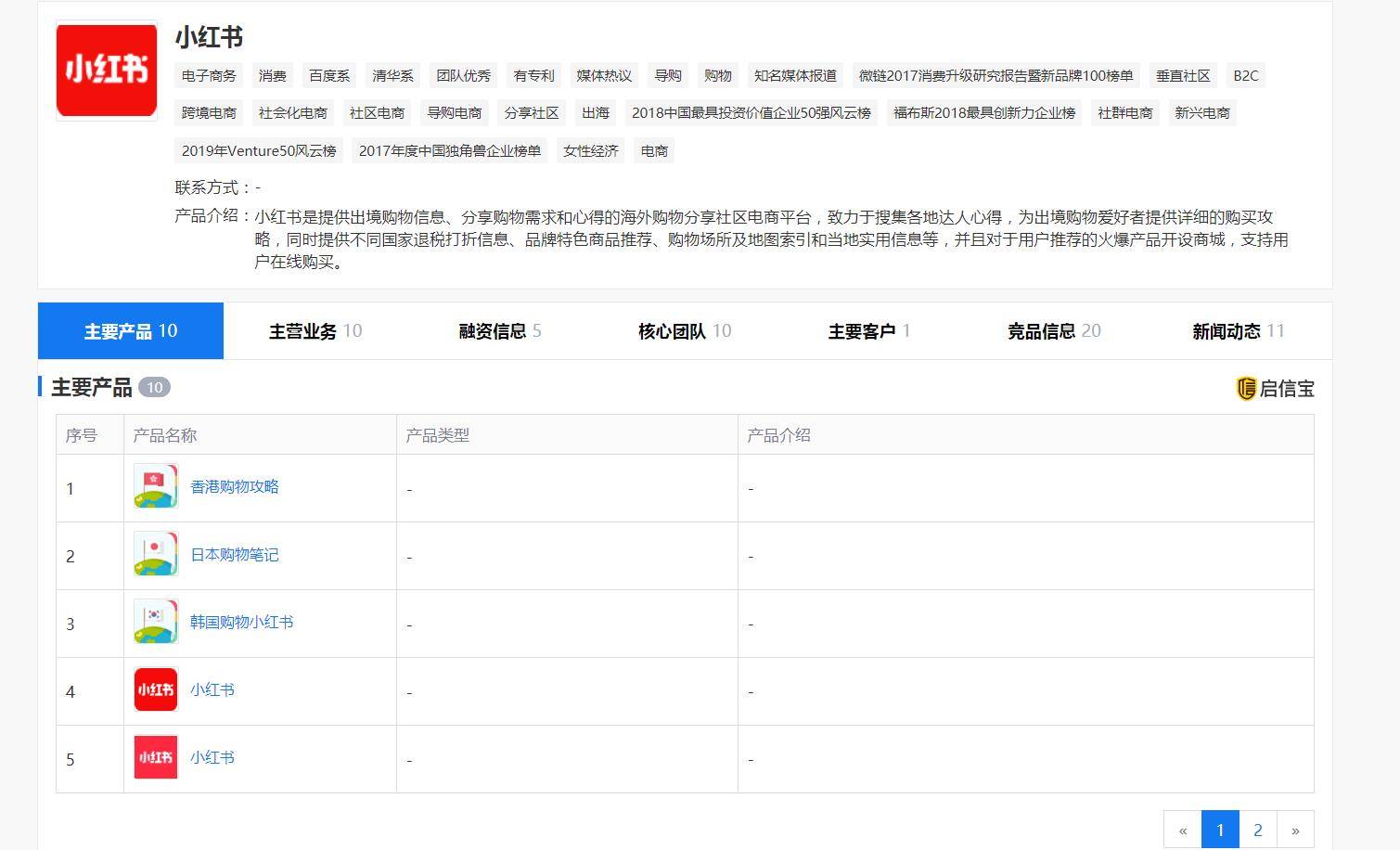Select the 电商 tag

[654, 150]
